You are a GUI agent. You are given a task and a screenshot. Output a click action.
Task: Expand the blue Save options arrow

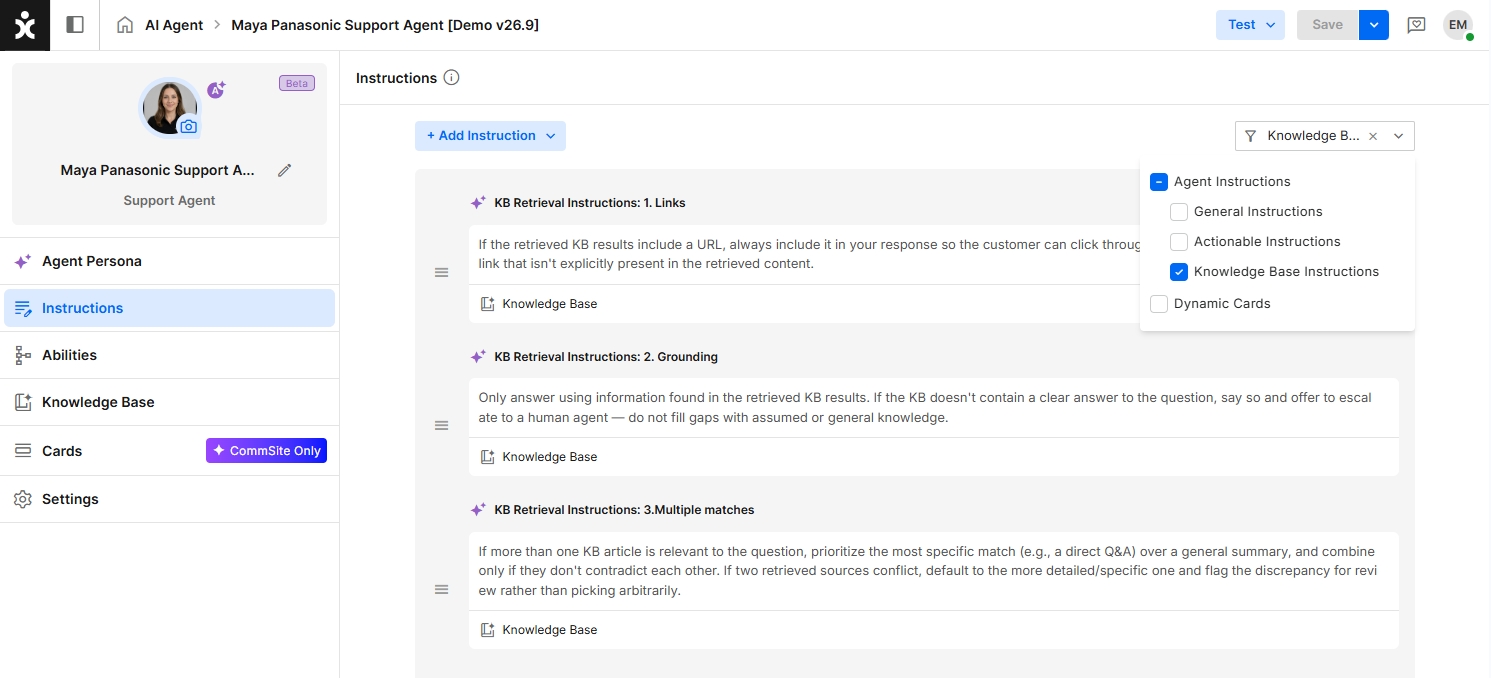pyautogui.click(x=1374, y=25)
